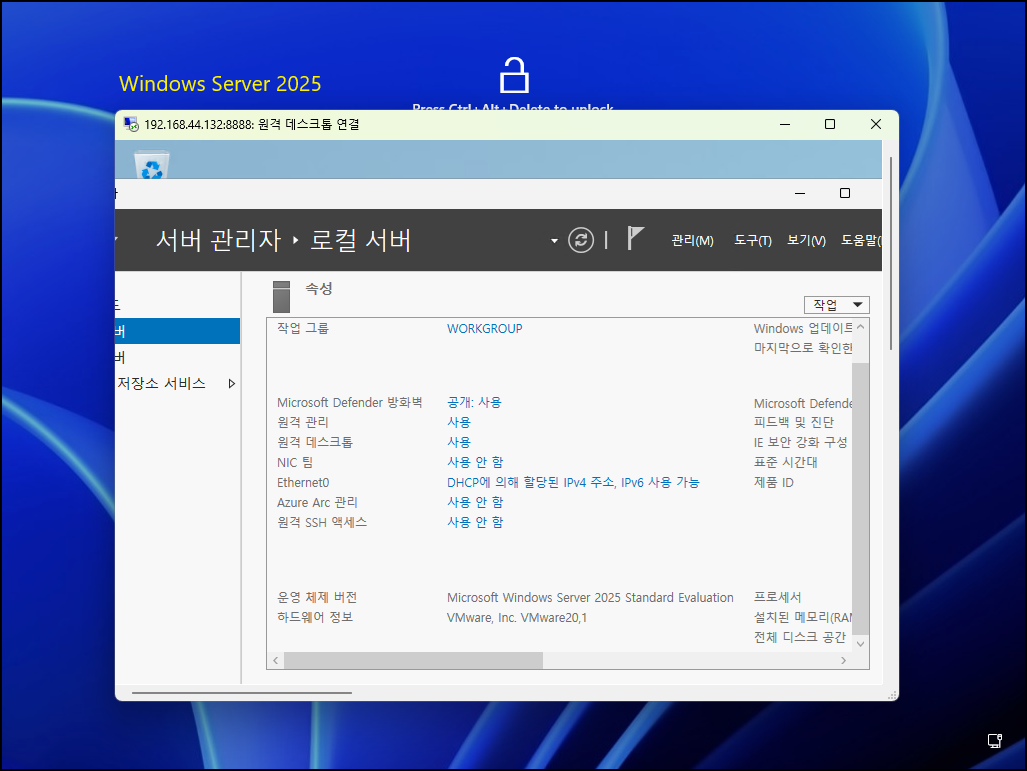Click the WORKGROUP link
The image size is (1027, 771).
click(x=485, y=328)
